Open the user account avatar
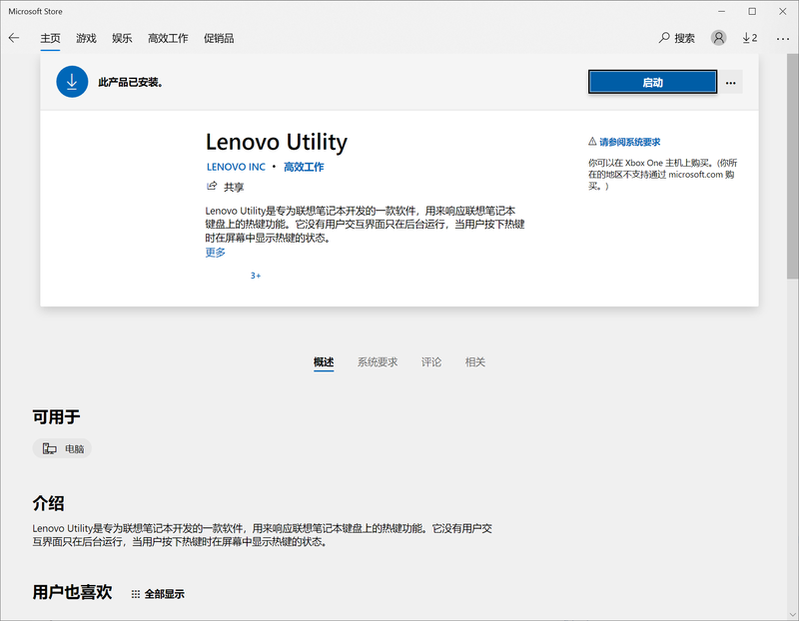This screenshot has height=621, width=799. pos(718,38)
